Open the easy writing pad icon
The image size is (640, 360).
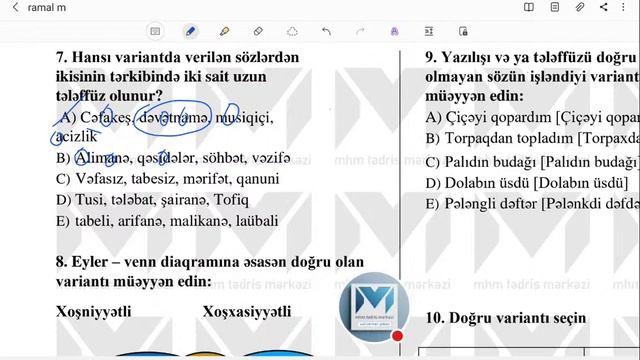pos(429,31)
